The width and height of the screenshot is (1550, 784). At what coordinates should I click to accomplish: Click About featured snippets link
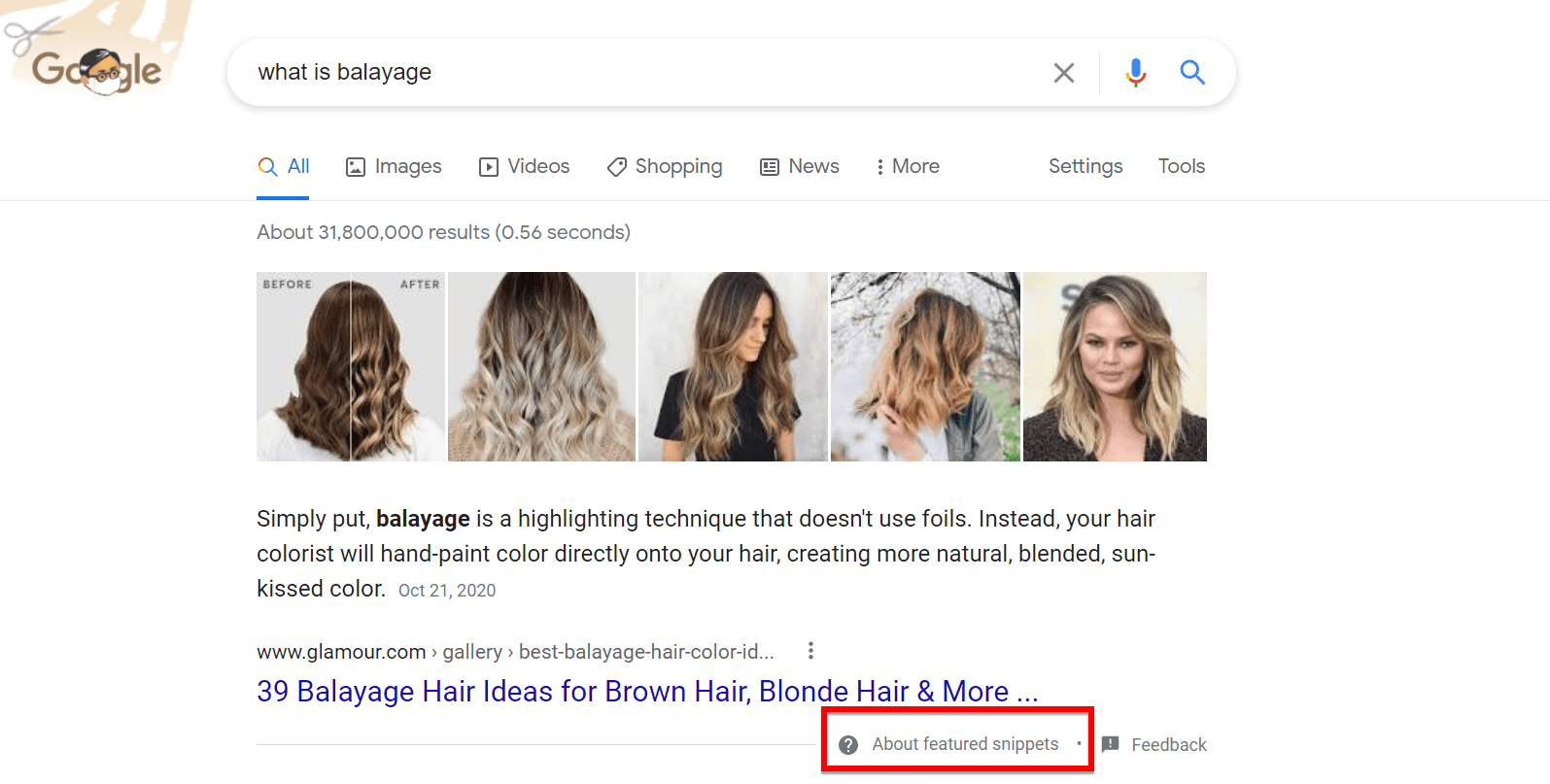(965, 744)
